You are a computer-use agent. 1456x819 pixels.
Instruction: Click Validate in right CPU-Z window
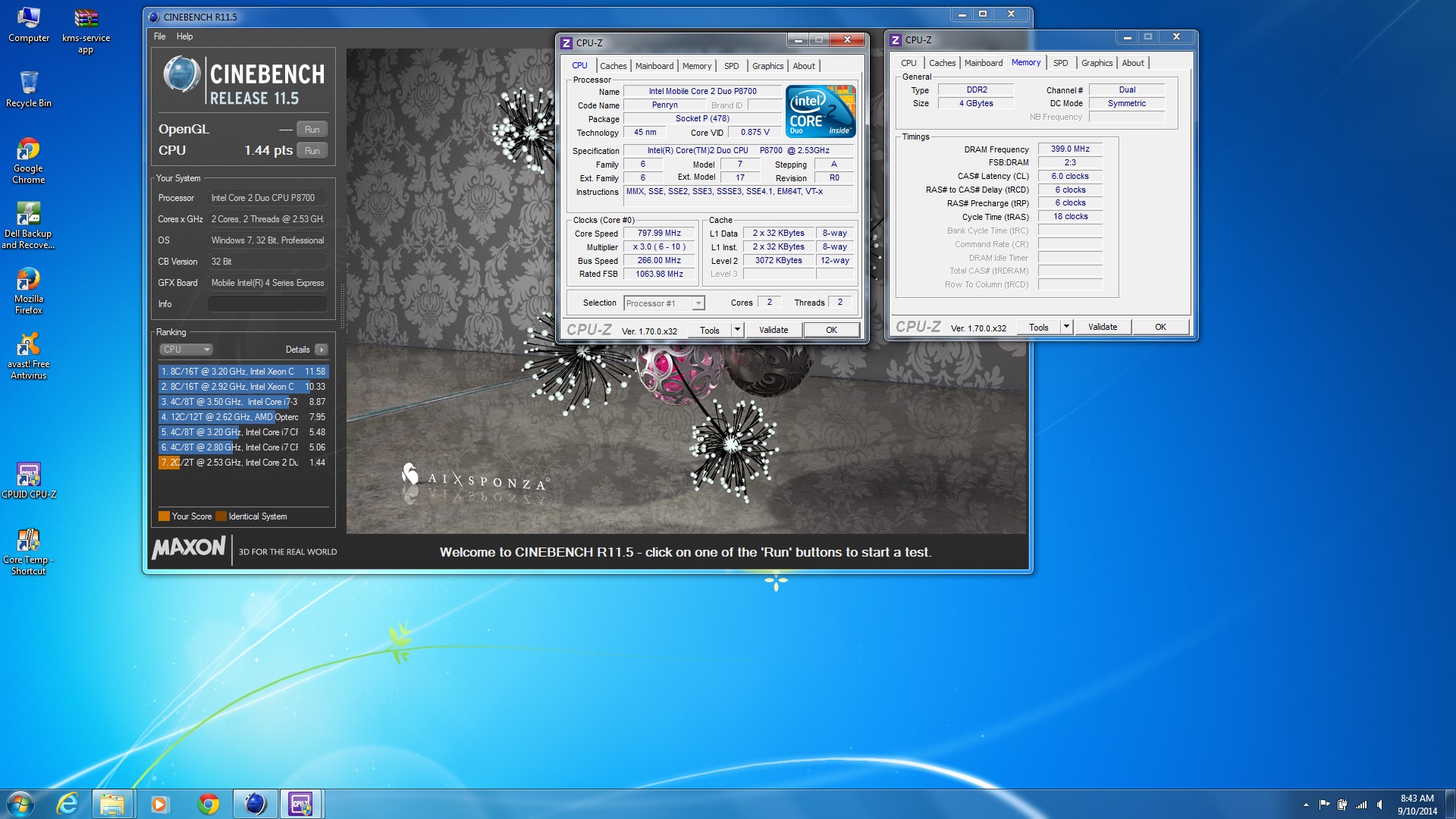[1103, 327]
